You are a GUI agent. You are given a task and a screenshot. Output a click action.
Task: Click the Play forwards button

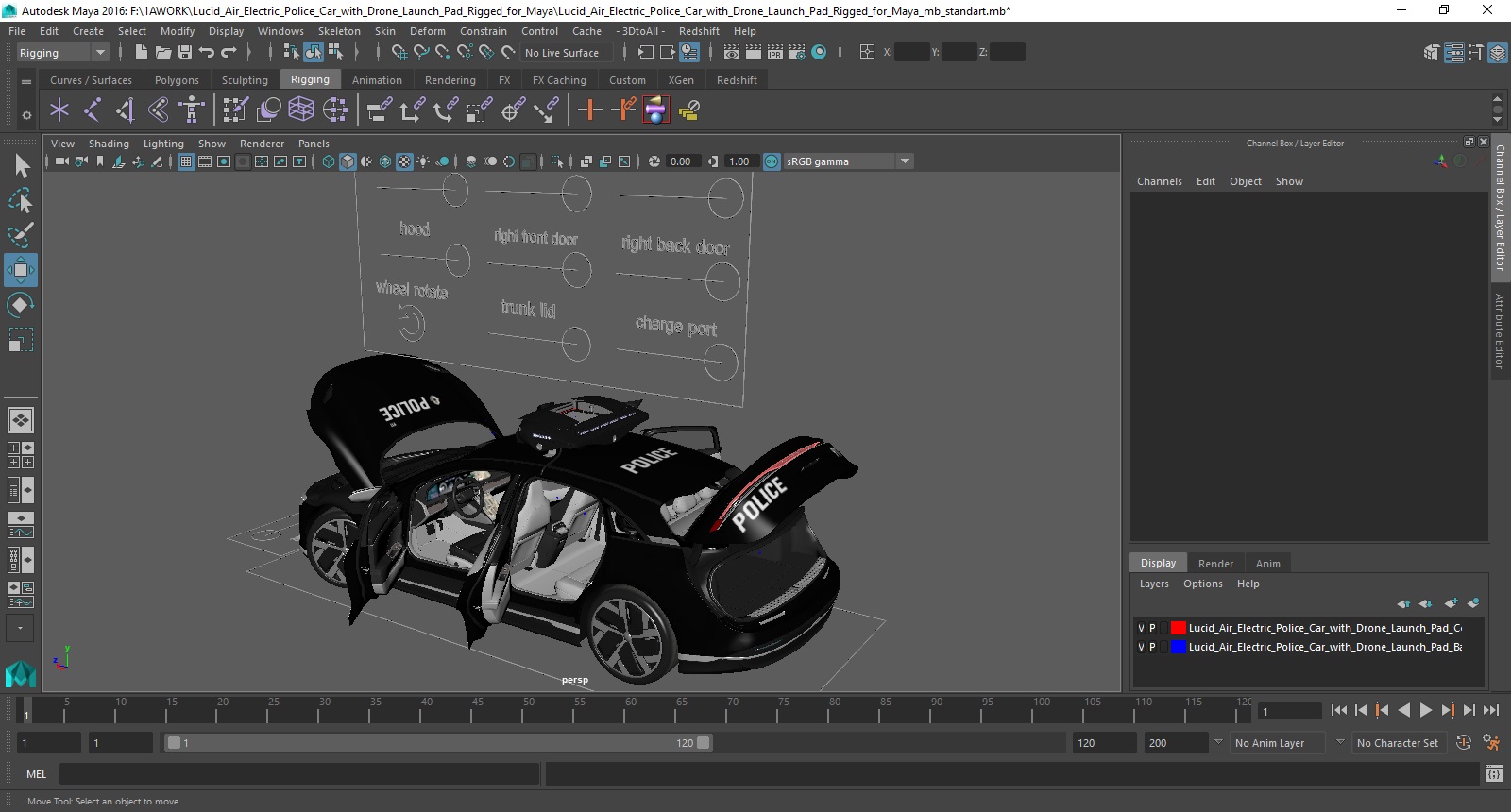[x=1426, y=710]
